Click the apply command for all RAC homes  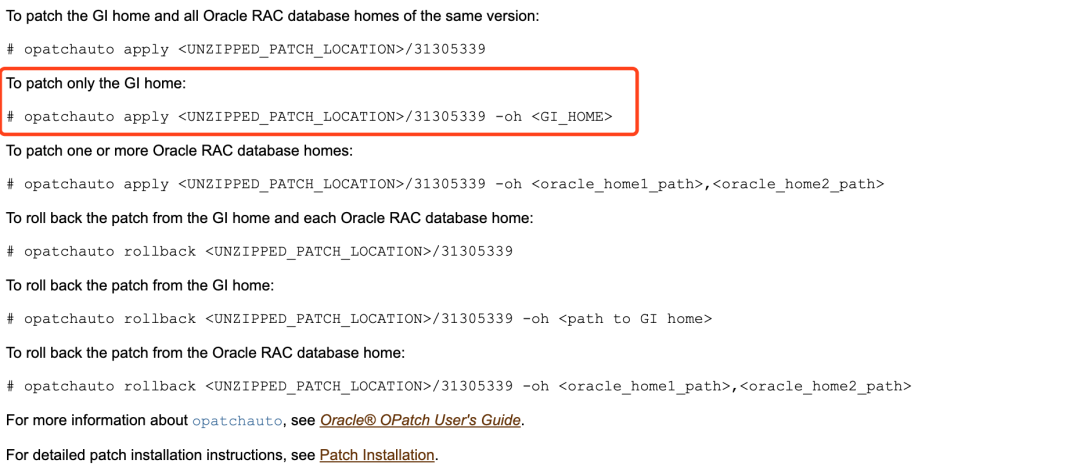click(x=247, y=49)
